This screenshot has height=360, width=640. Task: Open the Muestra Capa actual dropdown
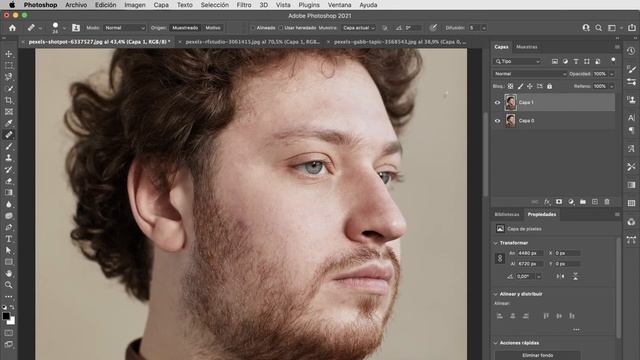pos(358,28)
